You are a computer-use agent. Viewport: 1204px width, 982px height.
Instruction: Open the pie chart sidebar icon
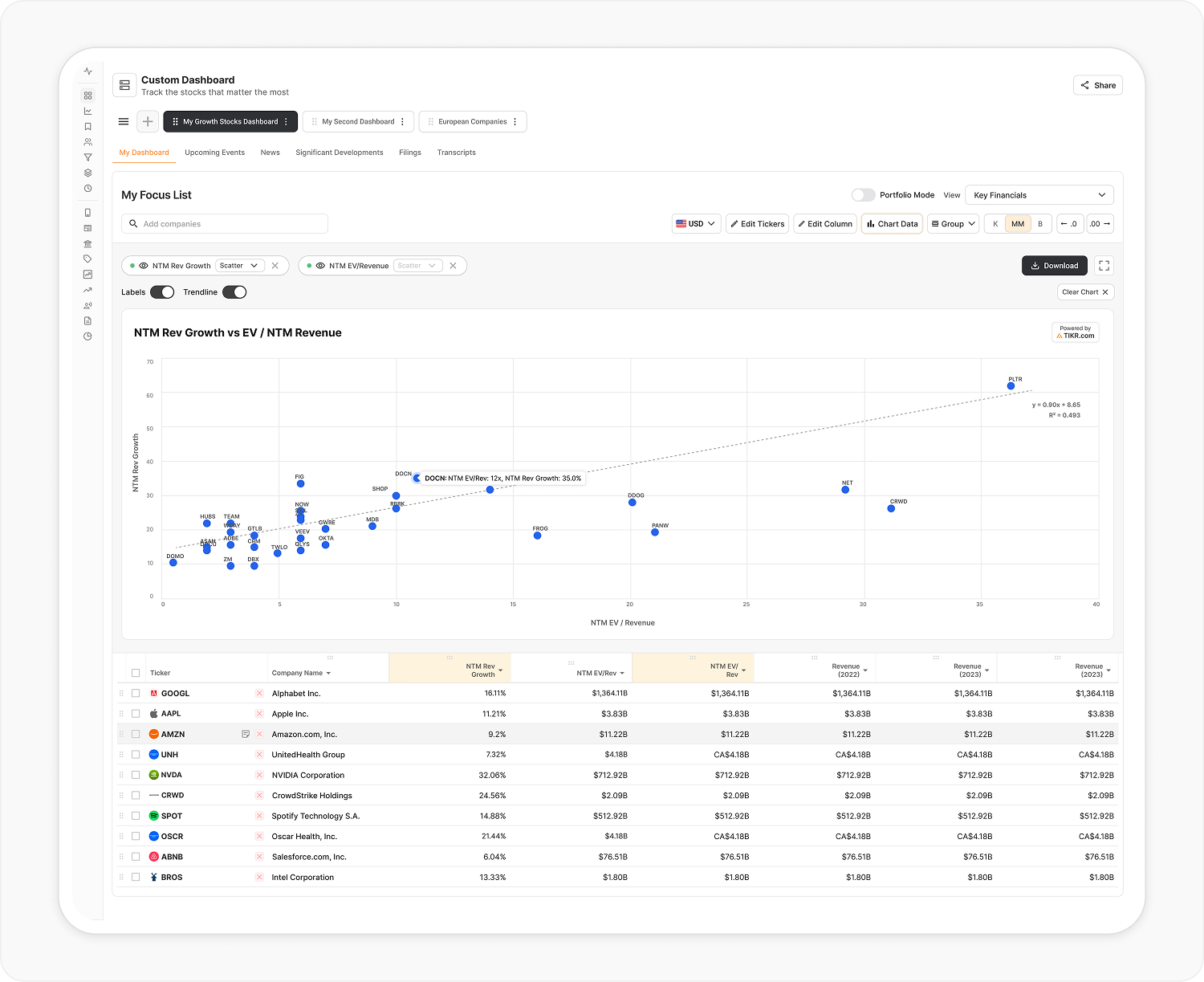point(88,336)
